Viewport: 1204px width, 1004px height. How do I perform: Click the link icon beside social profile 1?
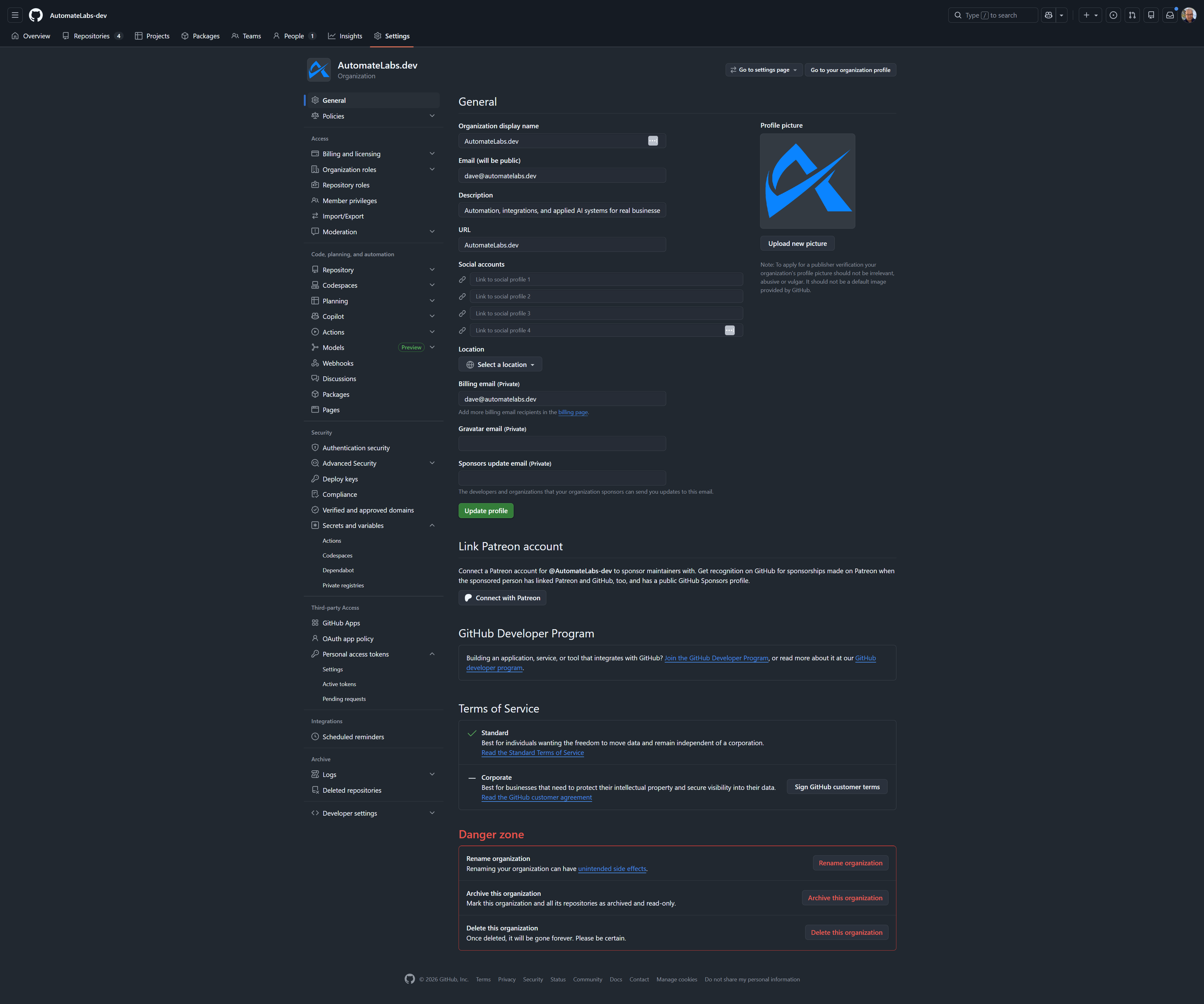pyautogui.click(x=462, y=280)
